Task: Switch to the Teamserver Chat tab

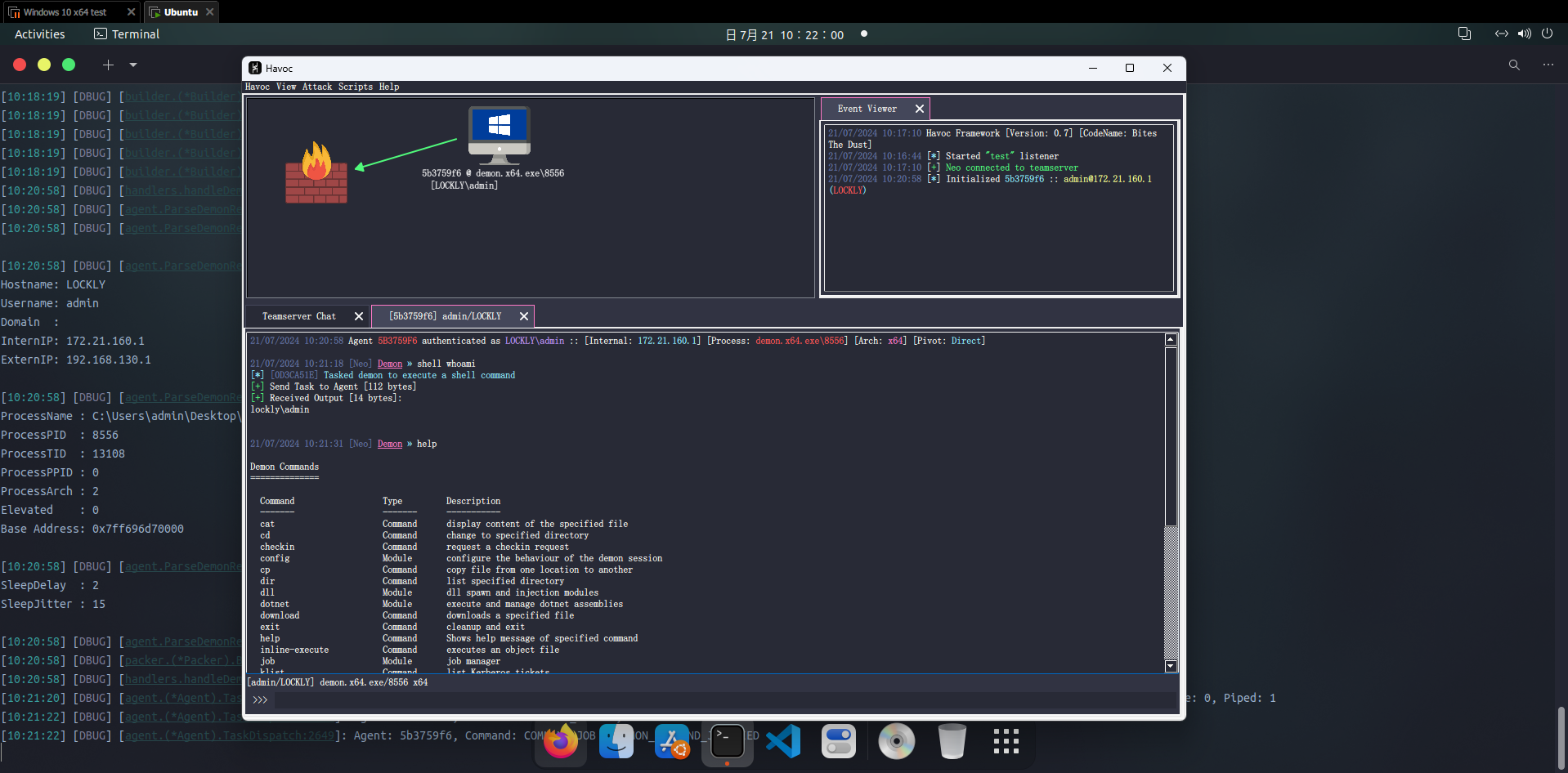Action: [x=298, y=316]
